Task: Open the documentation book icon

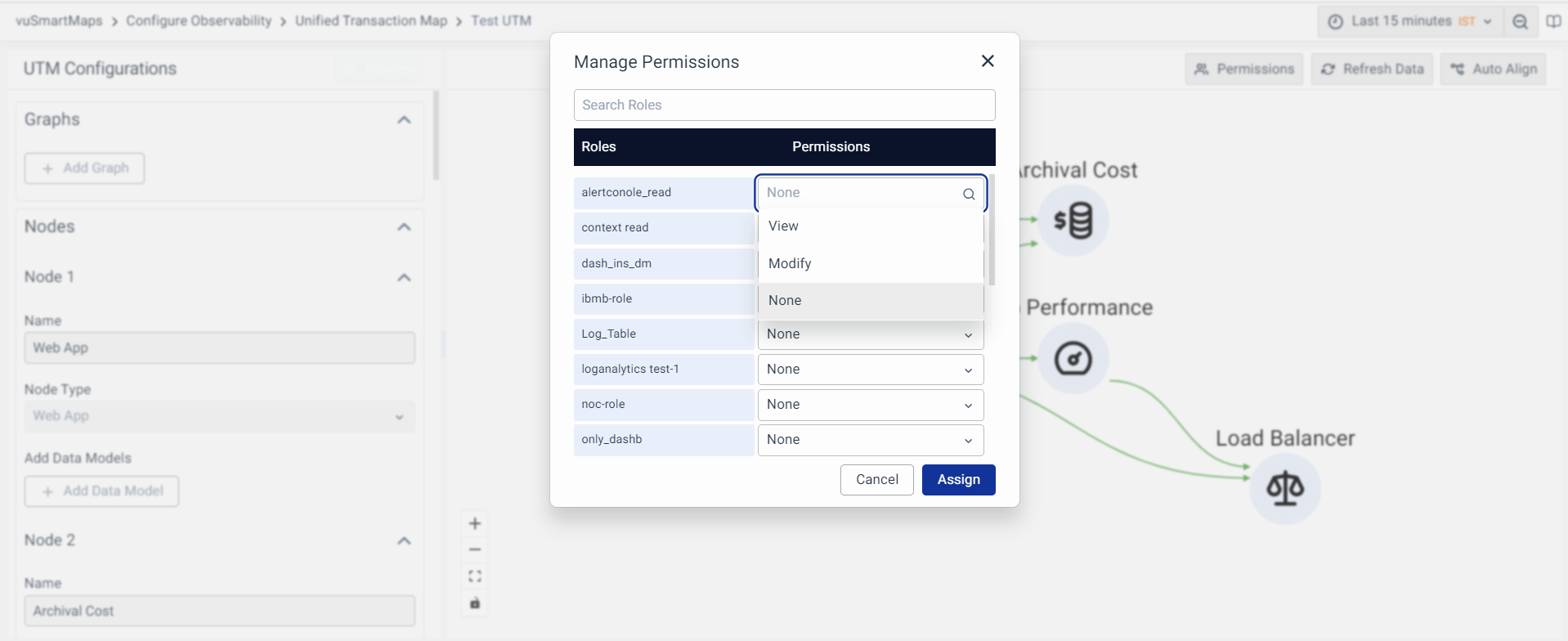Action: point(1553,22)
